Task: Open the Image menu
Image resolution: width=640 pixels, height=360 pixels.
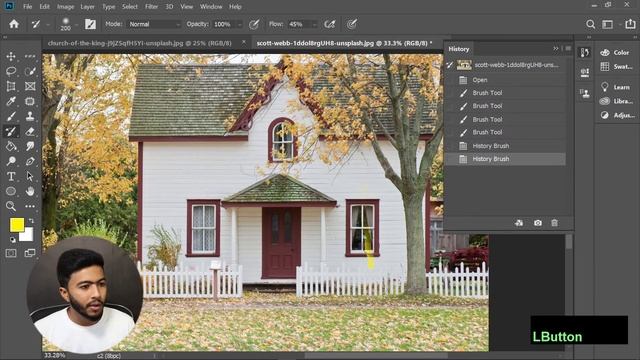Action: (x=65, y=7)
